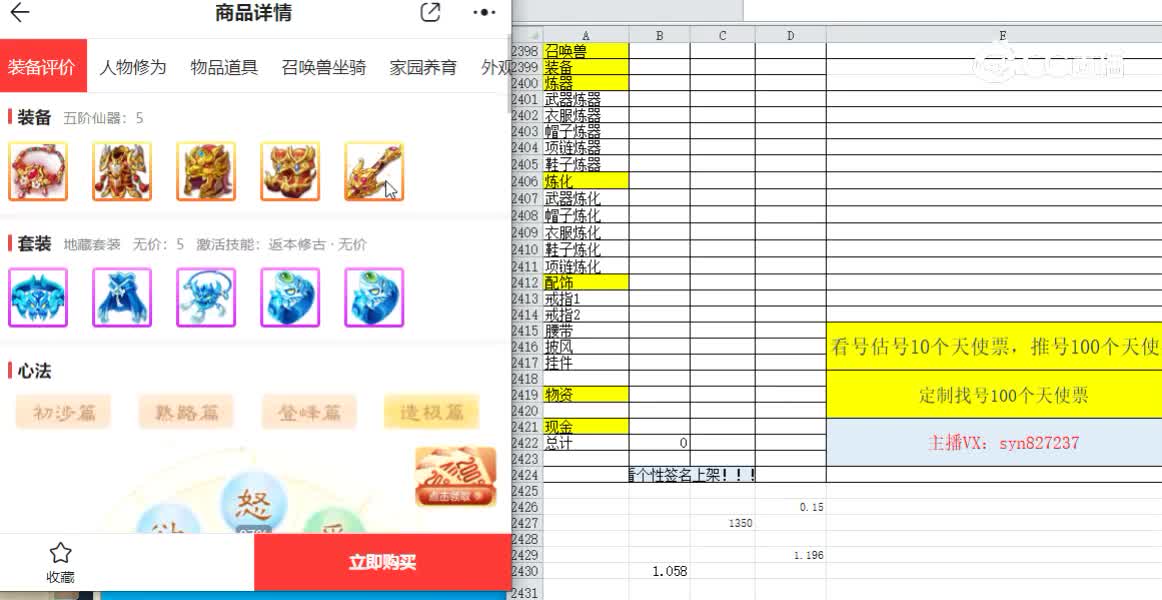Click the column B header in the spreadsheet
Image resolution: width=1162 pixels, height=600 pixels.
660,34
